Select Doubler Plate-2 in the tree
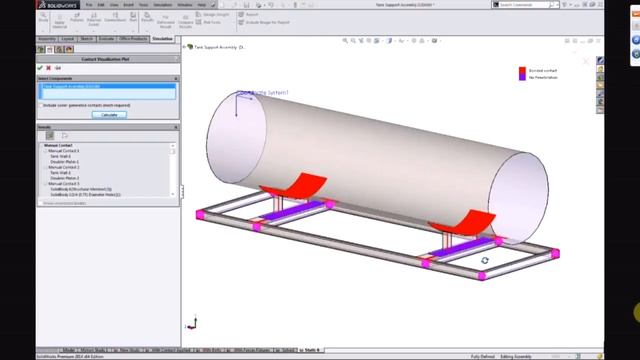 (x=64, y=178)
